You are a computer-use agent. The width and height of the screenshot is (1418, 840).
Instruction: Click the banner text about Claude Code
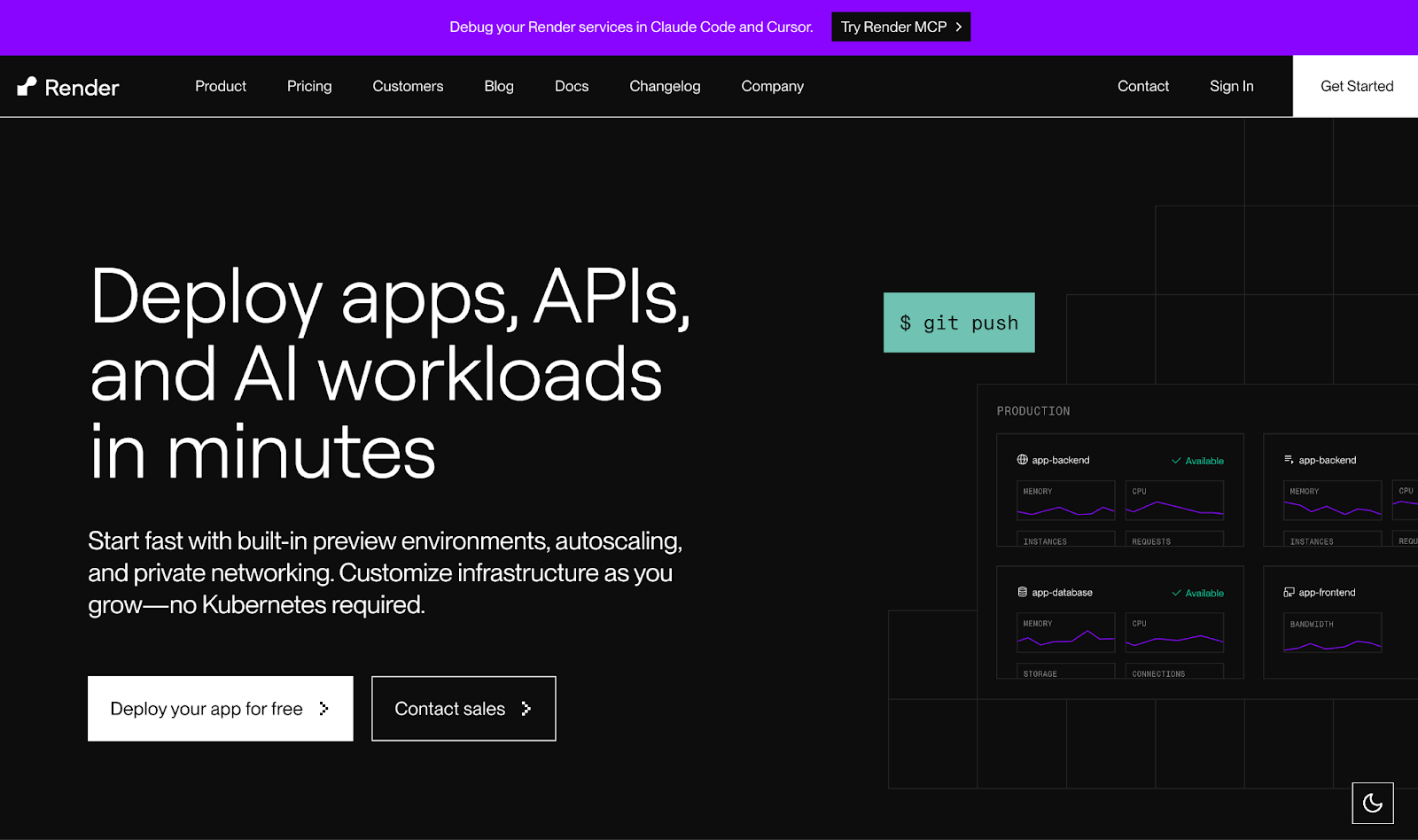(x=631, y=27)
